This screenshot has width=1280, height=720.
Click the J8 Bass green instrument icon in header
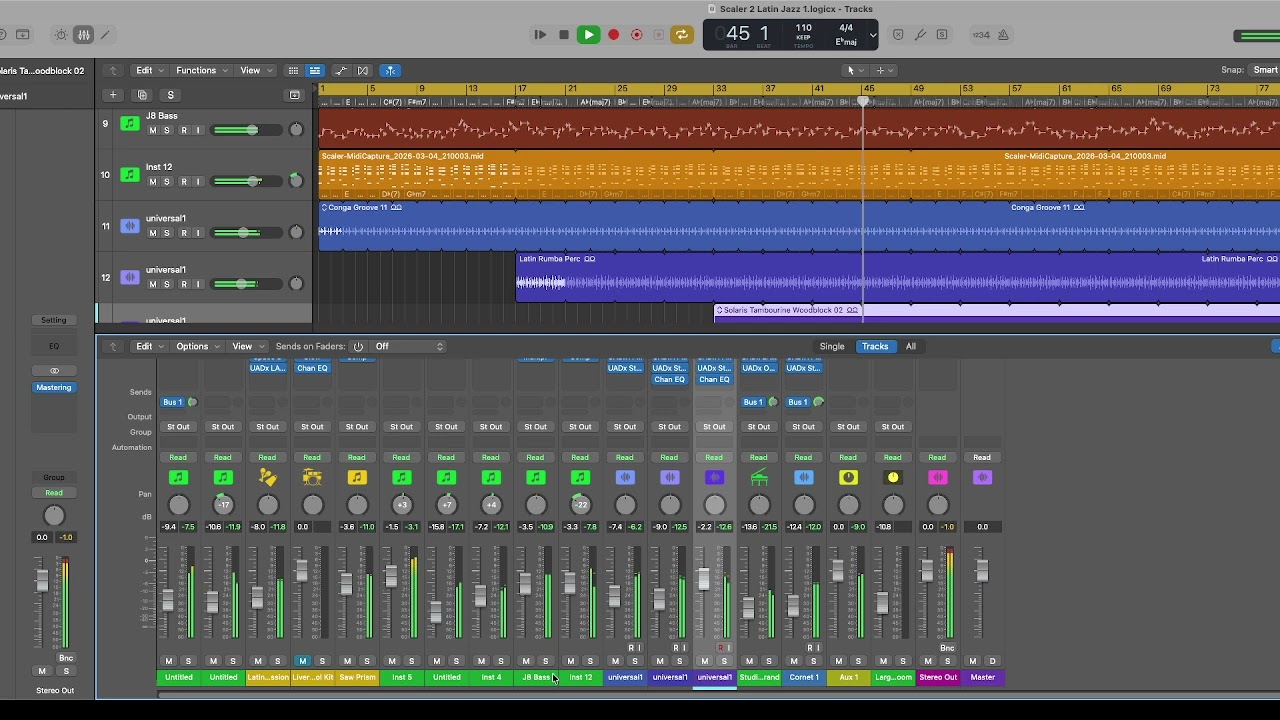[130, 124]
